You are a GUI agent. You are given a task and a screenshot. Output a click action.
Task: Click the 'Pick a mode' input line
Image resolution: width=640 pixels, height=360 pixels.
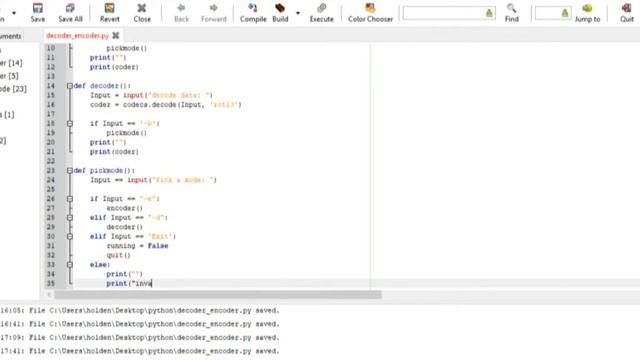pos(153,180)
